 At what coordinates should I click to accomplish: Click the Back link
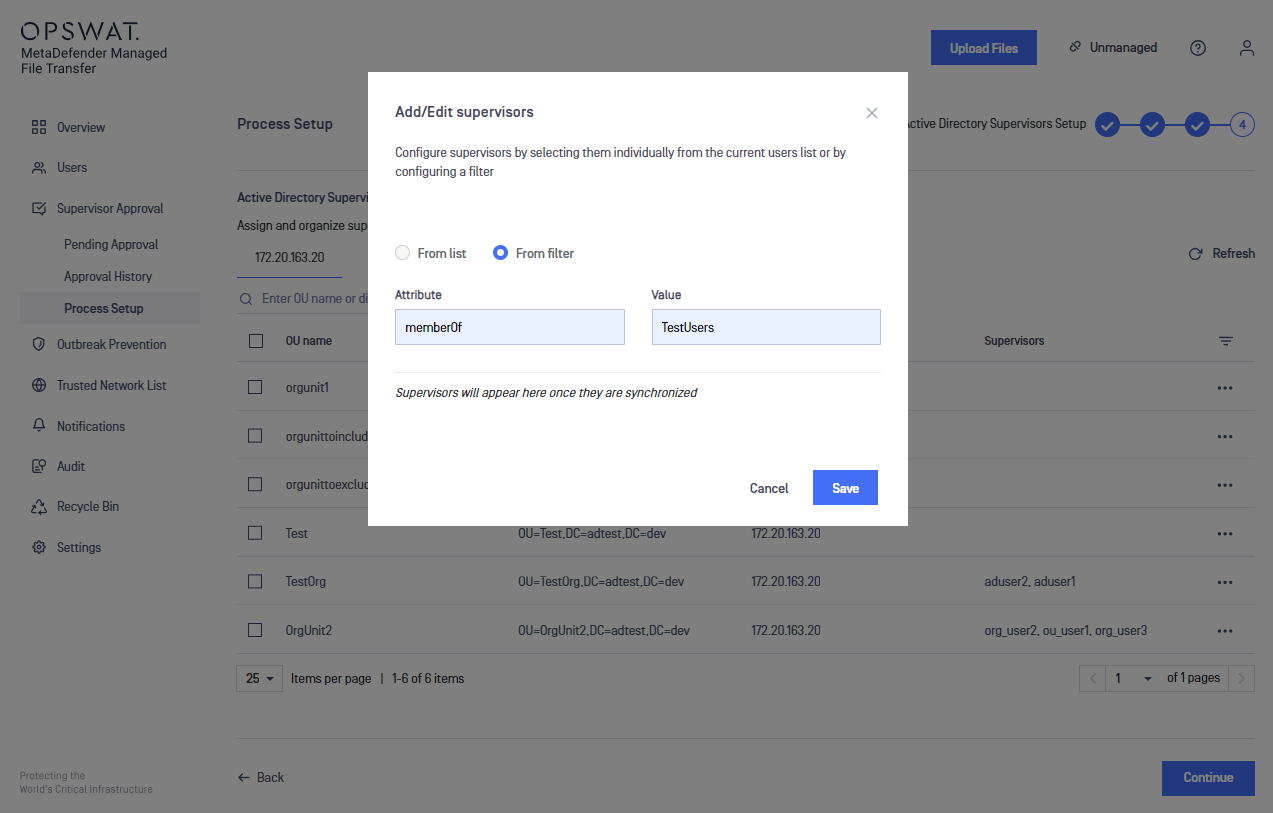[261, 777]
